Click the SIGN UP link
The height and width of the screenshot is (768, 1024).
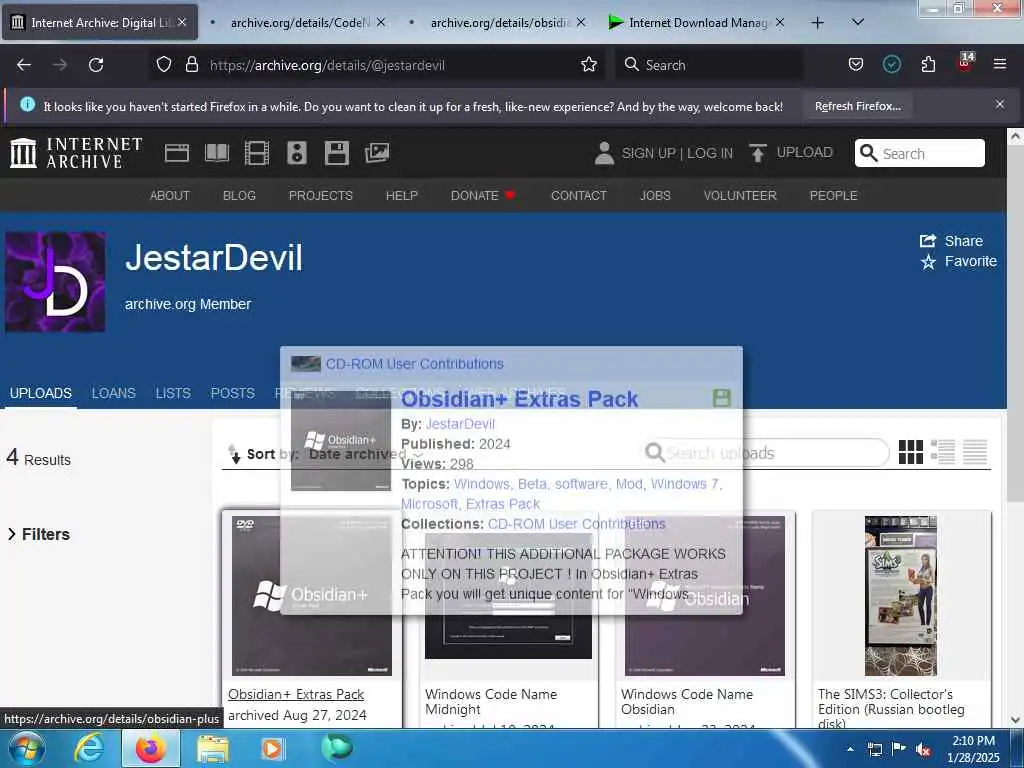(x=648, y=153)
